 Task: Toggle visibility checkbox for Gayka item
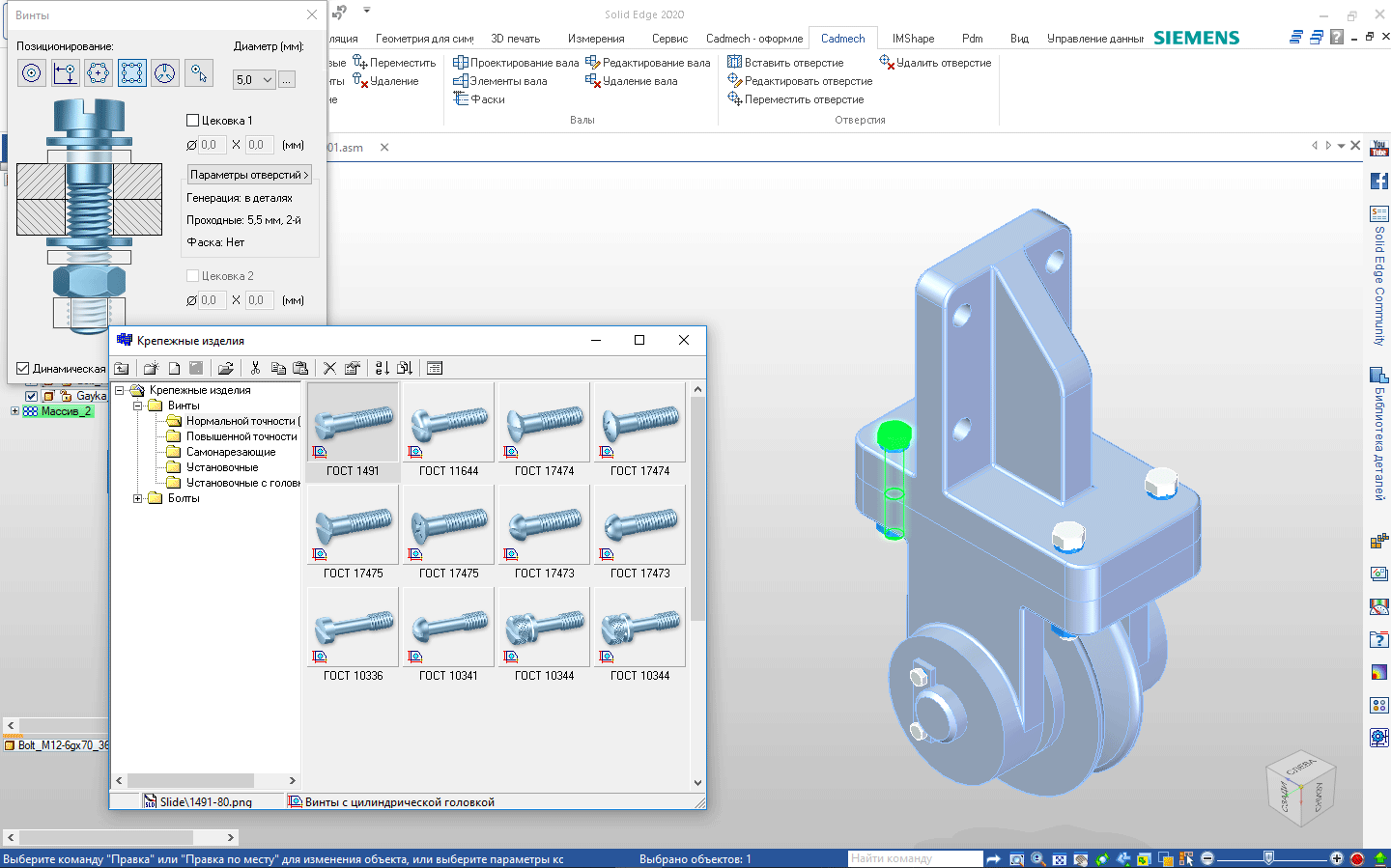[x=31, y=396]
